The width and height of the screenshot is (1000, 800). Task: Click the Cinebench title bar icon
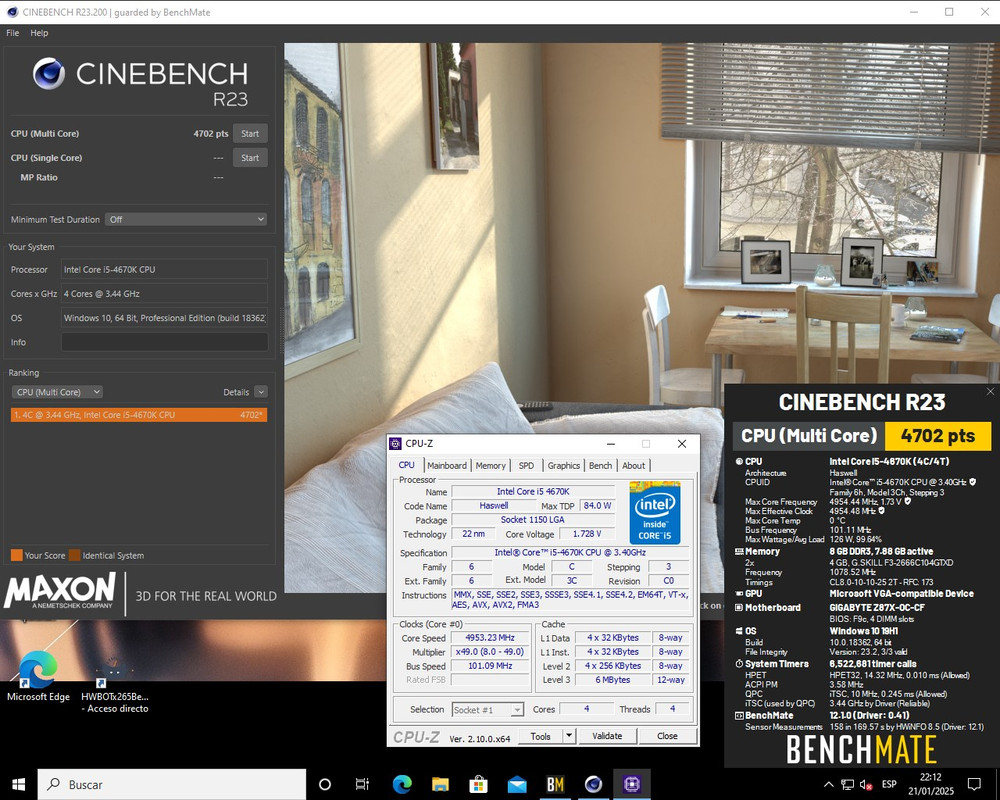12,11
